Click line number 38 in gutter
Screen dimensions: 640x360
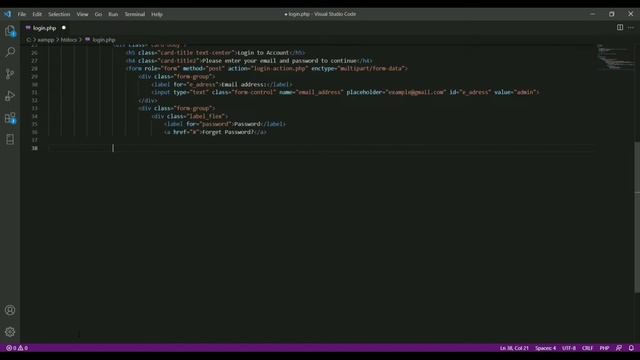coord(35,148)
